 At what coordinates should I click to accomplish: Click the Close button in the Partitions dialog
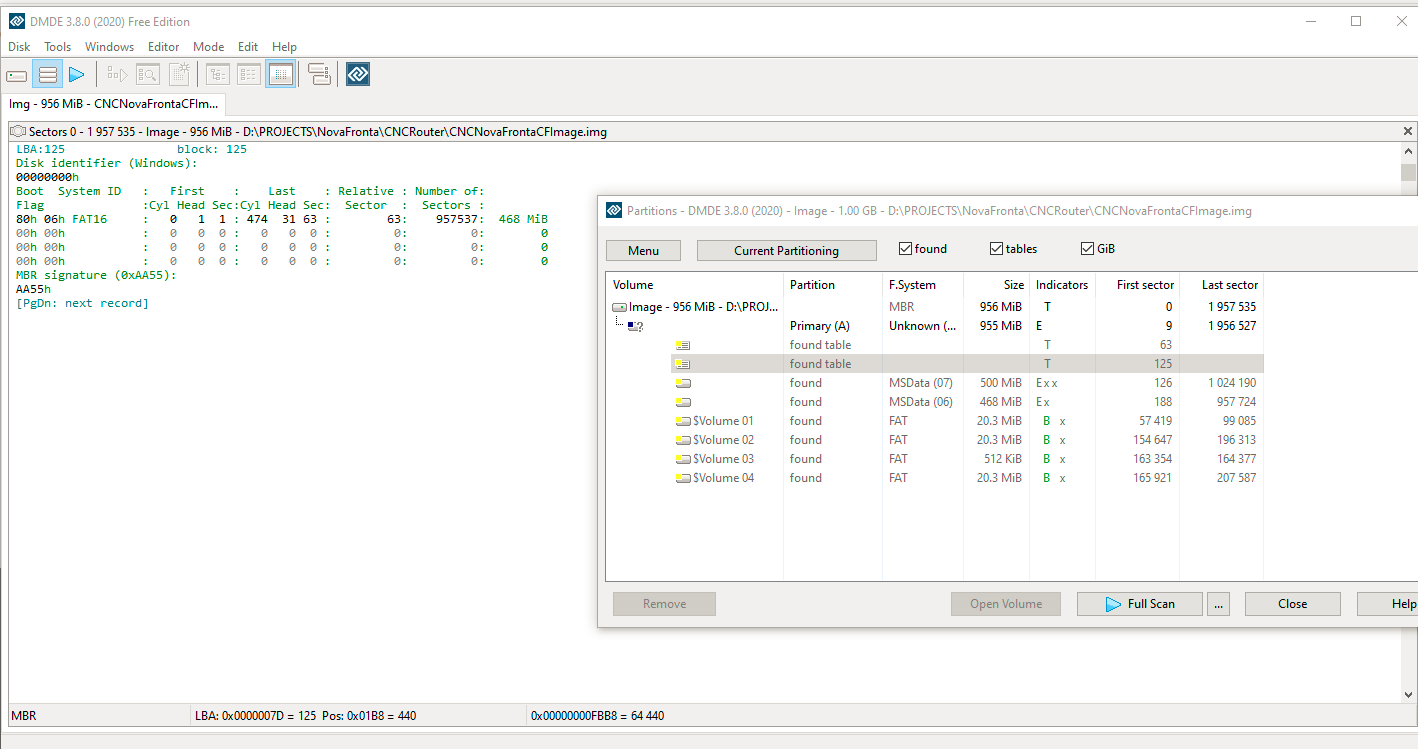(x=1292, y=604)
